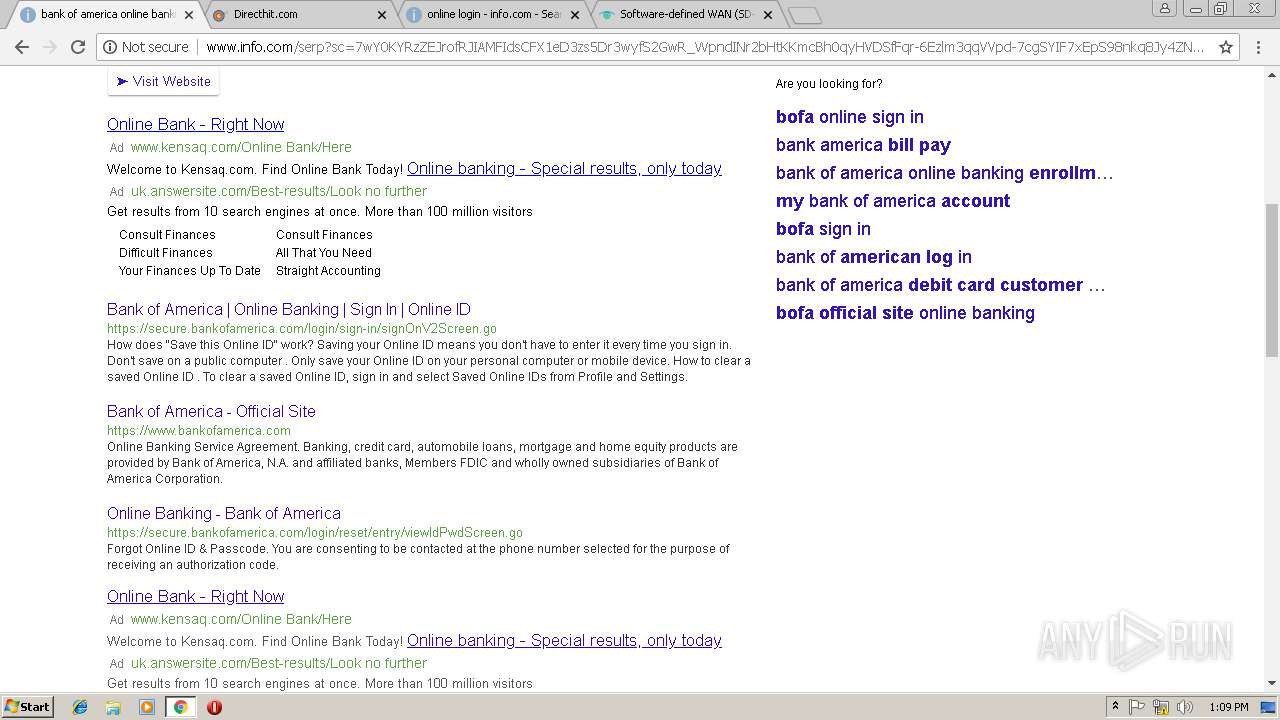Search suggestion 'bank america bill pay'
This screenshot has width=1280, height=720.
click(863, 145)
